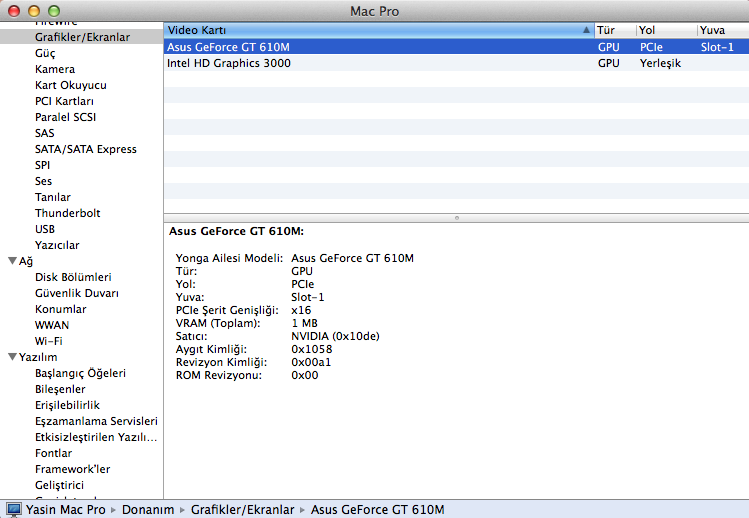Click the green zoom window button

pyautogui.click(x=54, y=11)
